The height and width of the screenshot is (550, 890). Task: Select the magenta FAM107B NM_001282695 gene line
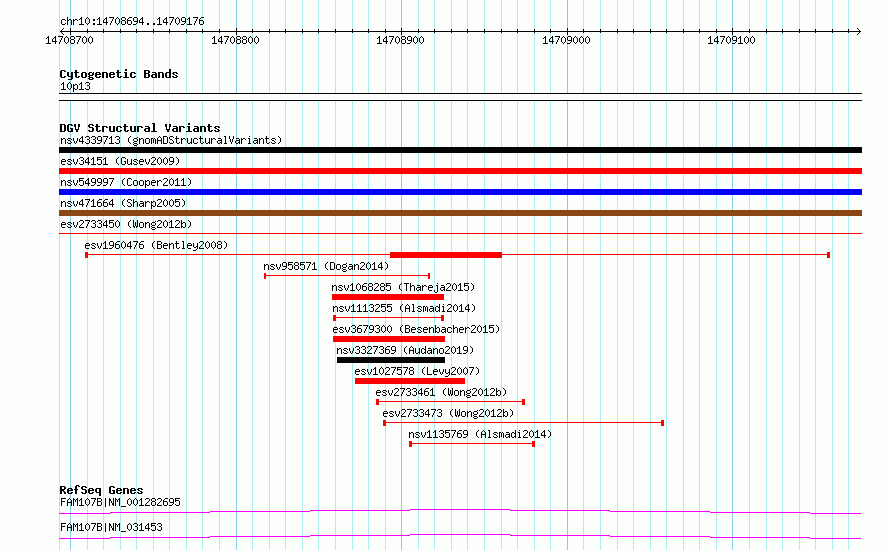click(460, 511)
